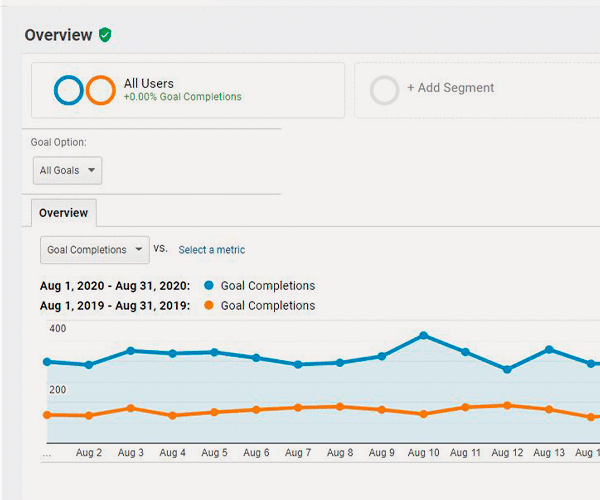
Task: Click the Aug 2 axis label
Action: pos(89,453)
